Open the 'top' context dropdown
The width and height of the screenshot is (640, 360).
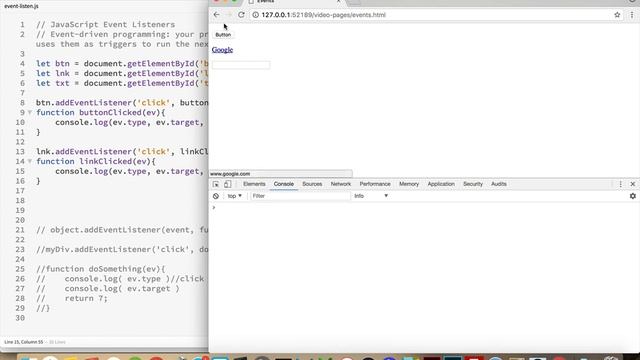coord(235,196)
